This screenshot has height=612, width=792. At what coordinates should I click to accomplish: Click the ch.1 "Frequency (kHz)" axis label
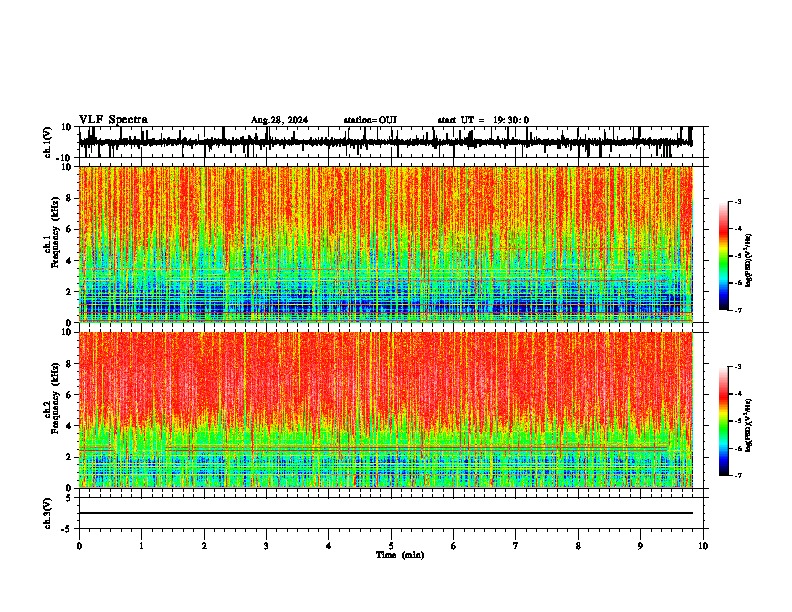55,232
